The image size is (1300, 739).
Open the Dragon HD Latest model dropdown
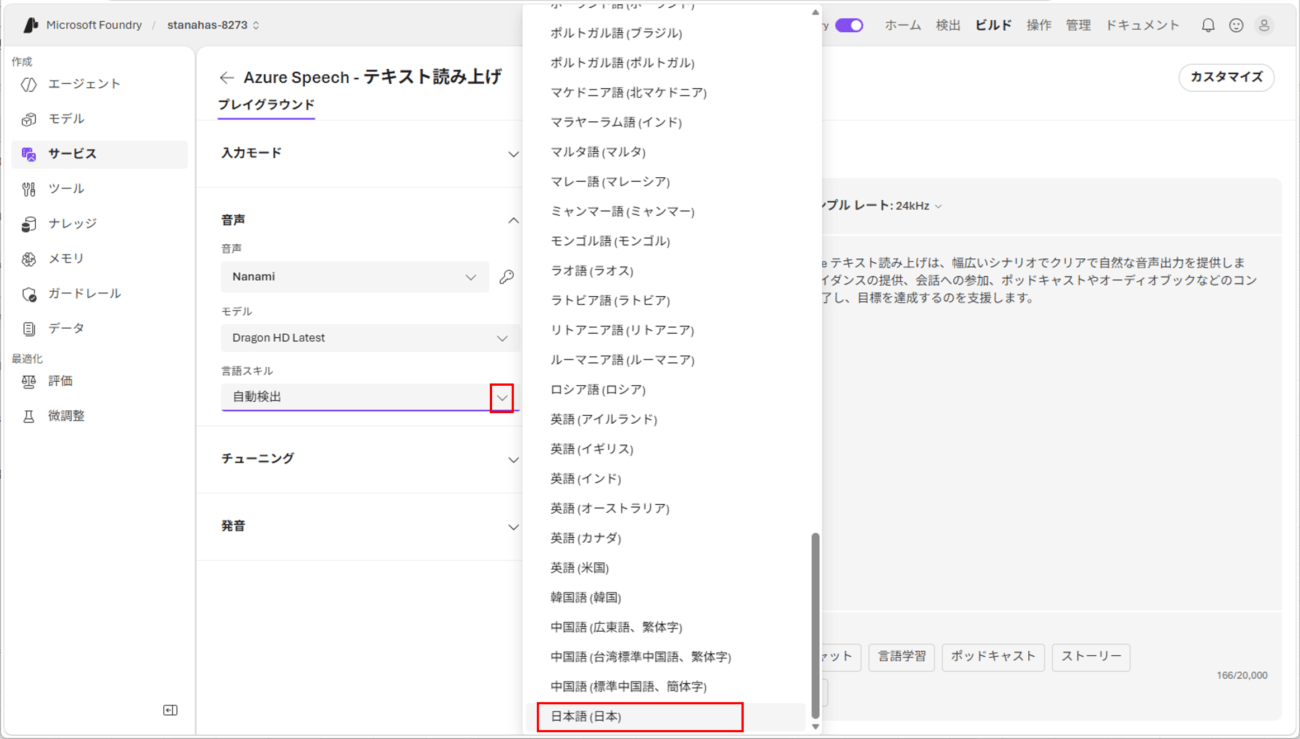[370, 338]
